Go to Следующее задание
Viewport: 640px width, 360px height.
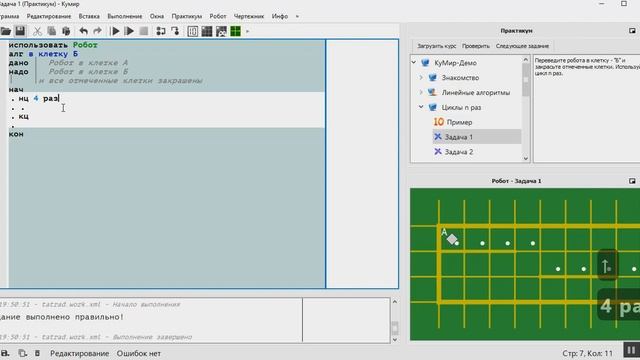click(522, 46)
